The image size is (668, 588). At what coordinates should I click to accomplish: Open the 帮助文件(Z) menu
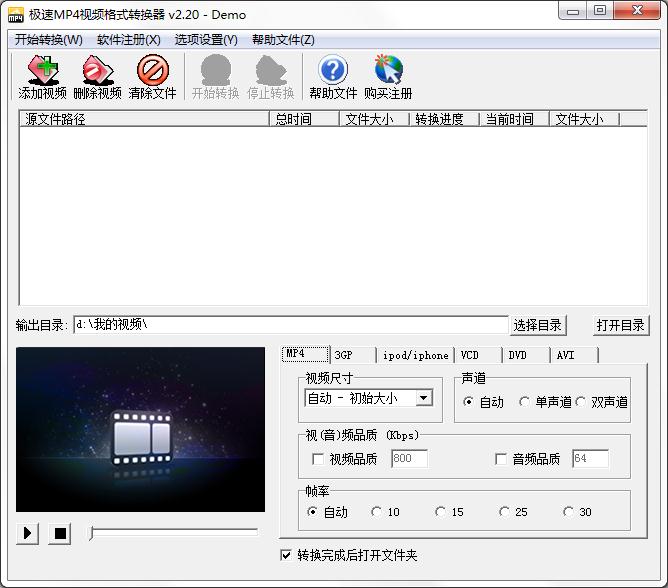click(x=283, y=40)
